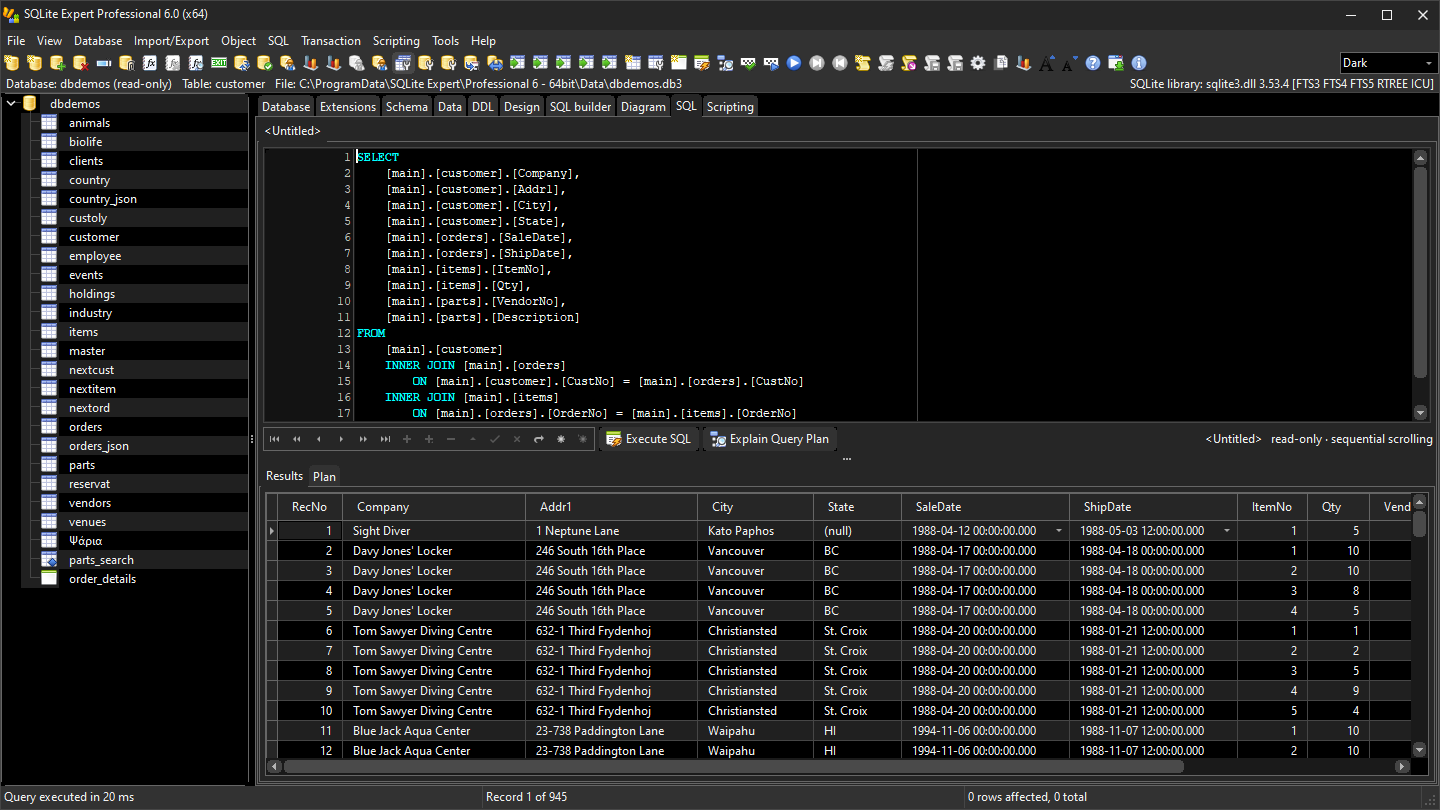Switch to the Diagram tab

coord(643,106)
